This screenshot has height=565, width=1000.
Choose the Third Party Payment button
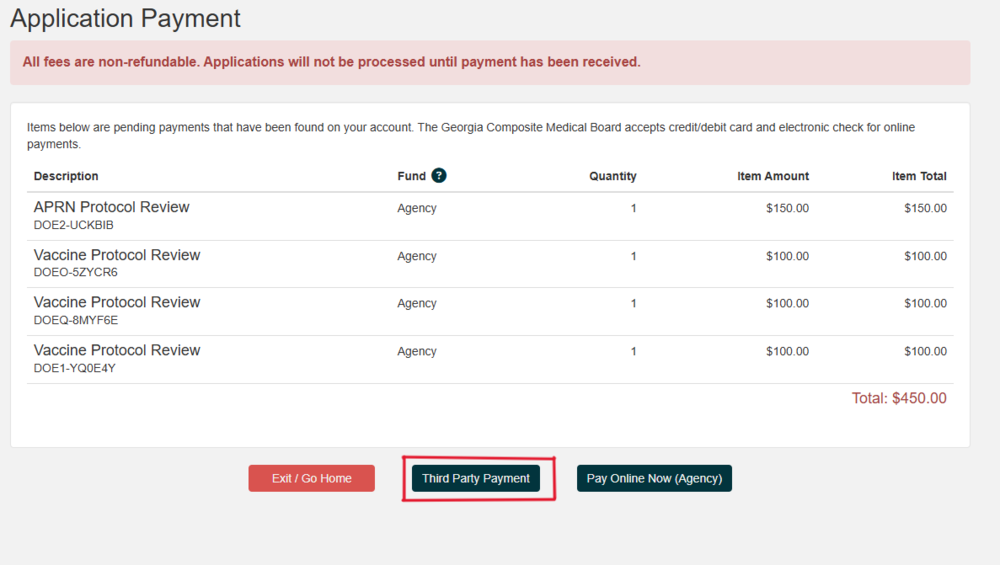click(476, 478)
